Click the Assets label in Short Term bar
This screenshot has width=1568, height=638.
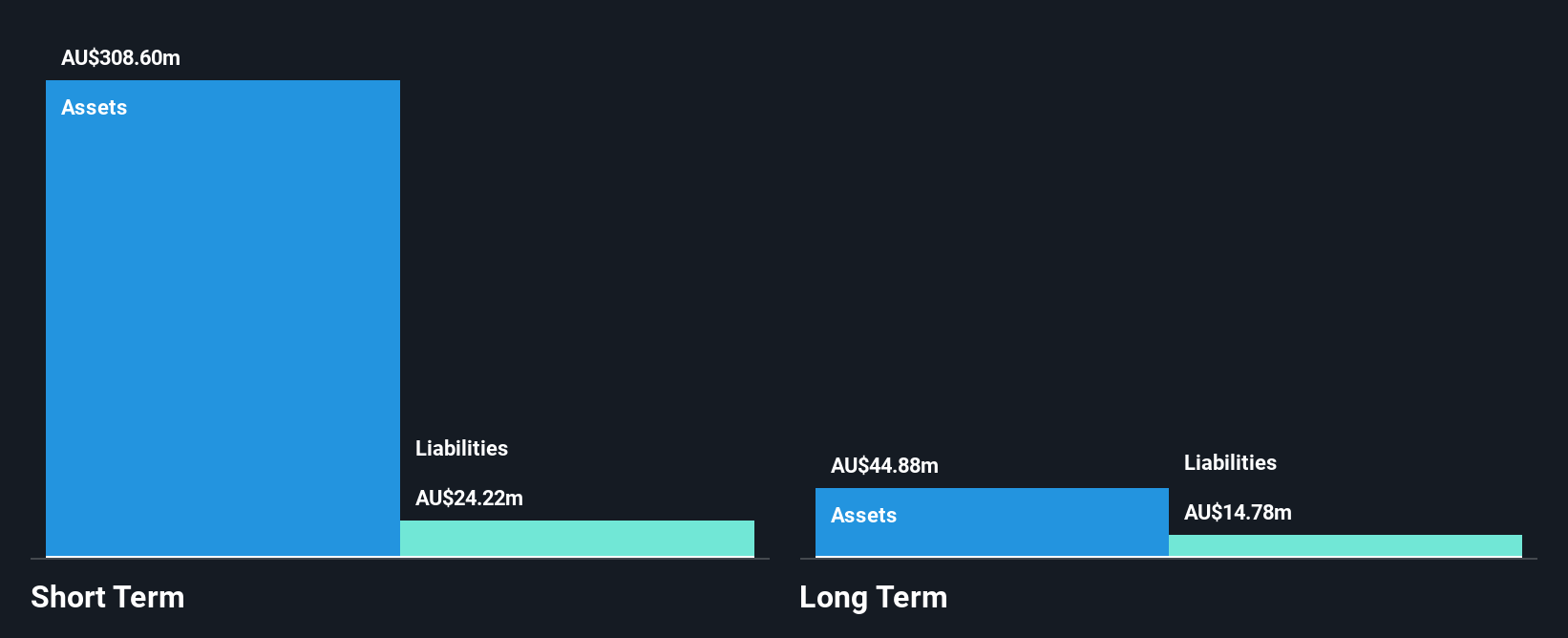(x=94, y=107)
